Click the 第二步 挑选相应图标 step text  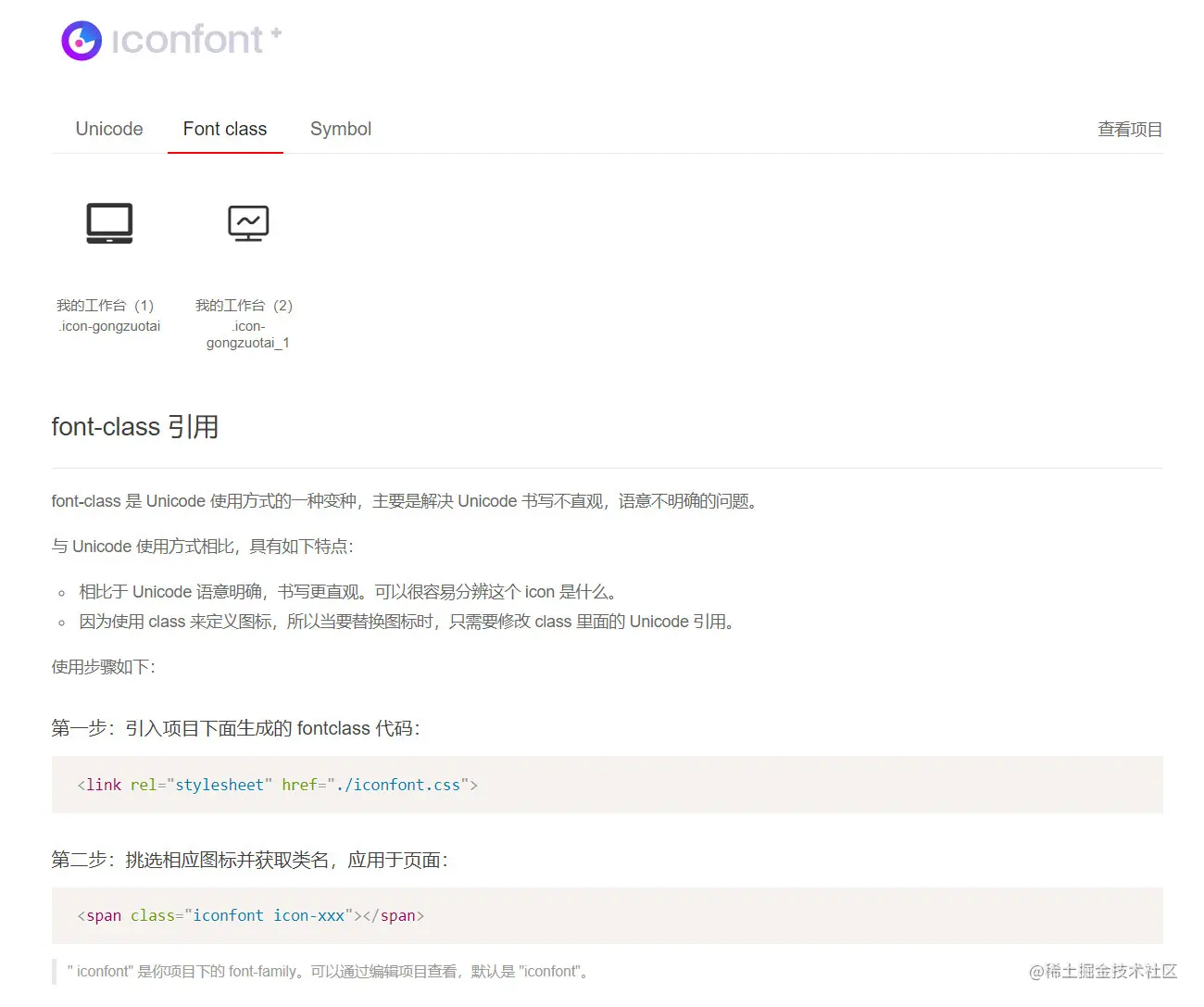[250, 860]
